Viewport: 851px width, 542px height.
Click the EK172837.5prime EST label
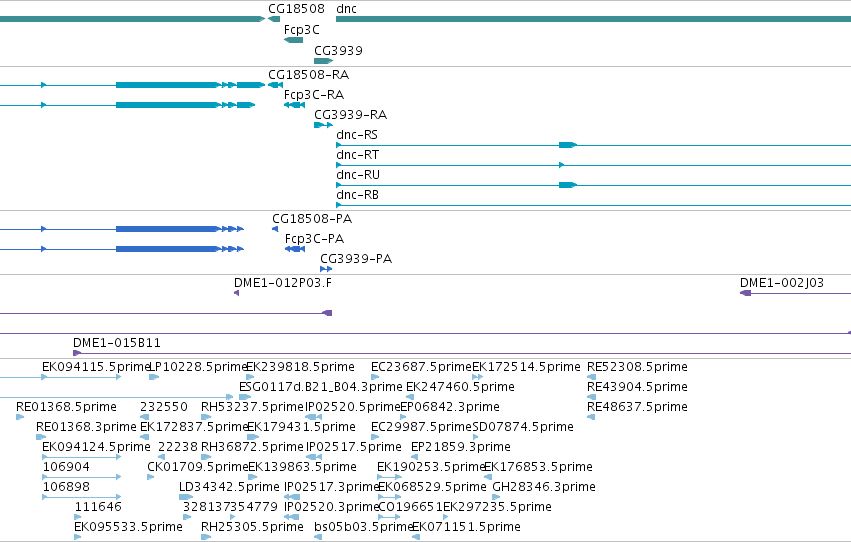194,428
